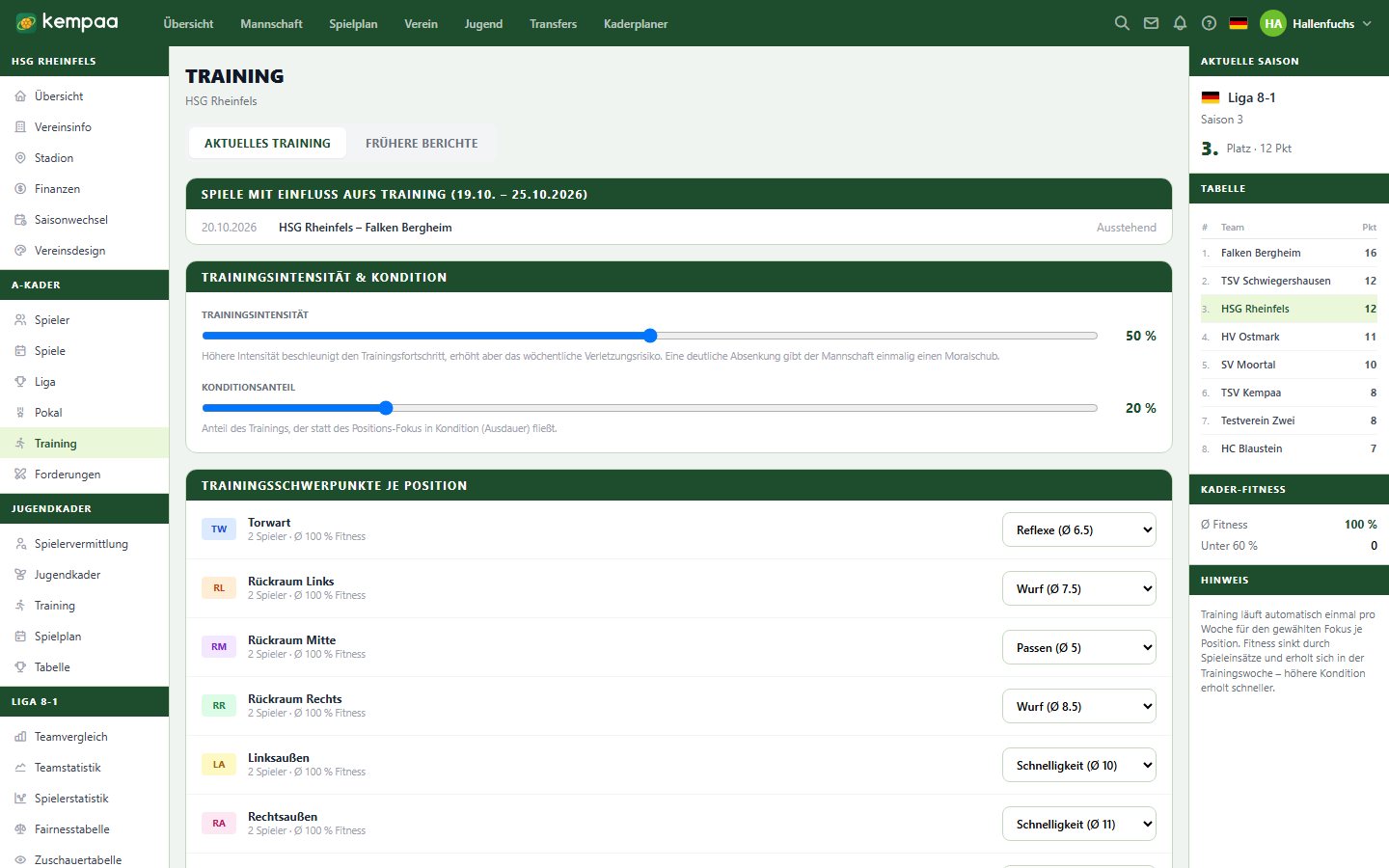Viewport: 1389px width, 868px height.
Task: Open the Torwart training focus dropdown
Action: click(1079, 529)
